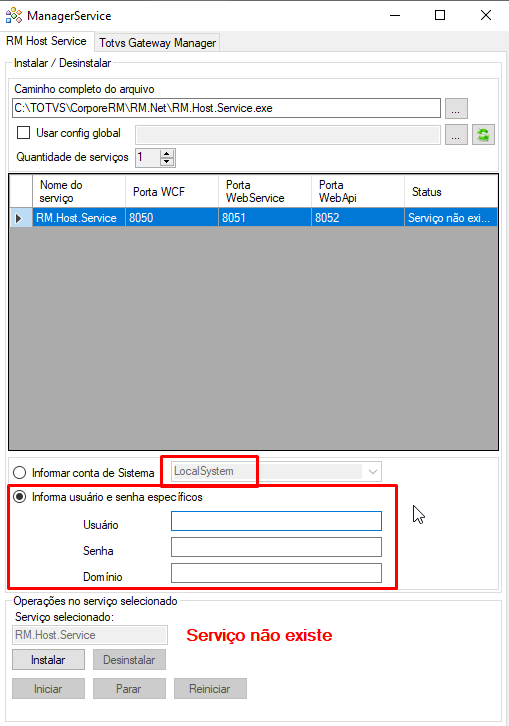This screenshot has height=726, width=509.
Task: Click the Porta WebApi column header
Action: point(358,191)
